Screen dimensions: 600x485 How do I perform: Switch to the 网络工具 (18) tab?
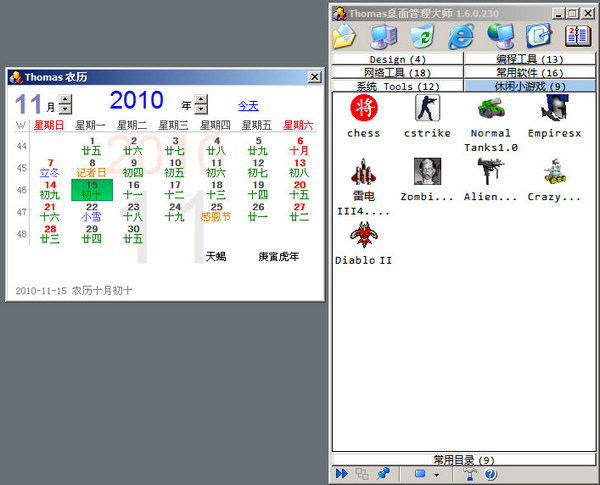point(397,73)
